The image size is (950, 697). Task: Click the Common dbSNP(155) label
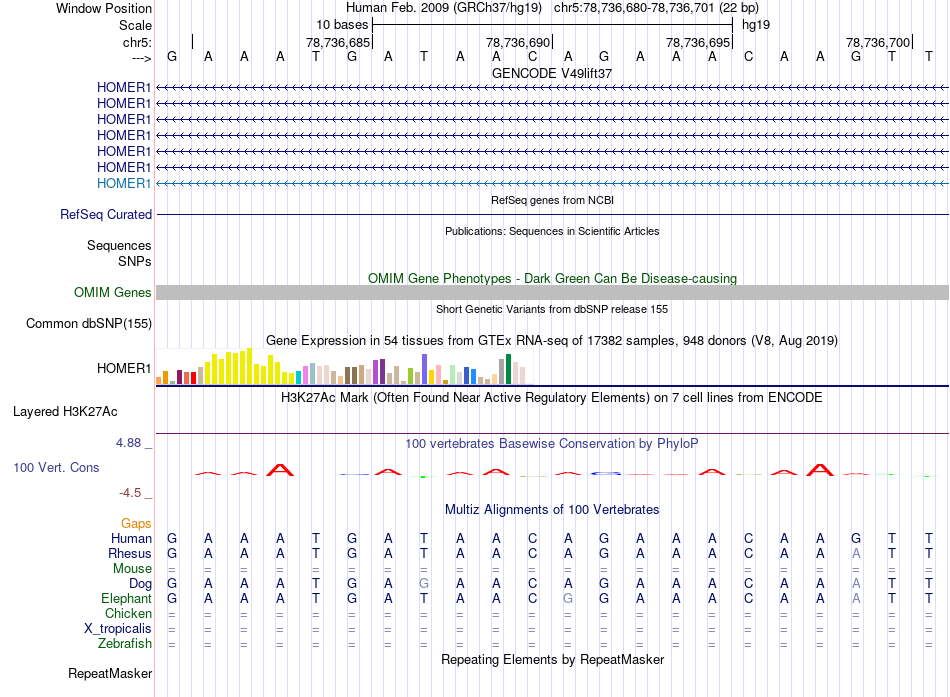click(x=88, y=324)
